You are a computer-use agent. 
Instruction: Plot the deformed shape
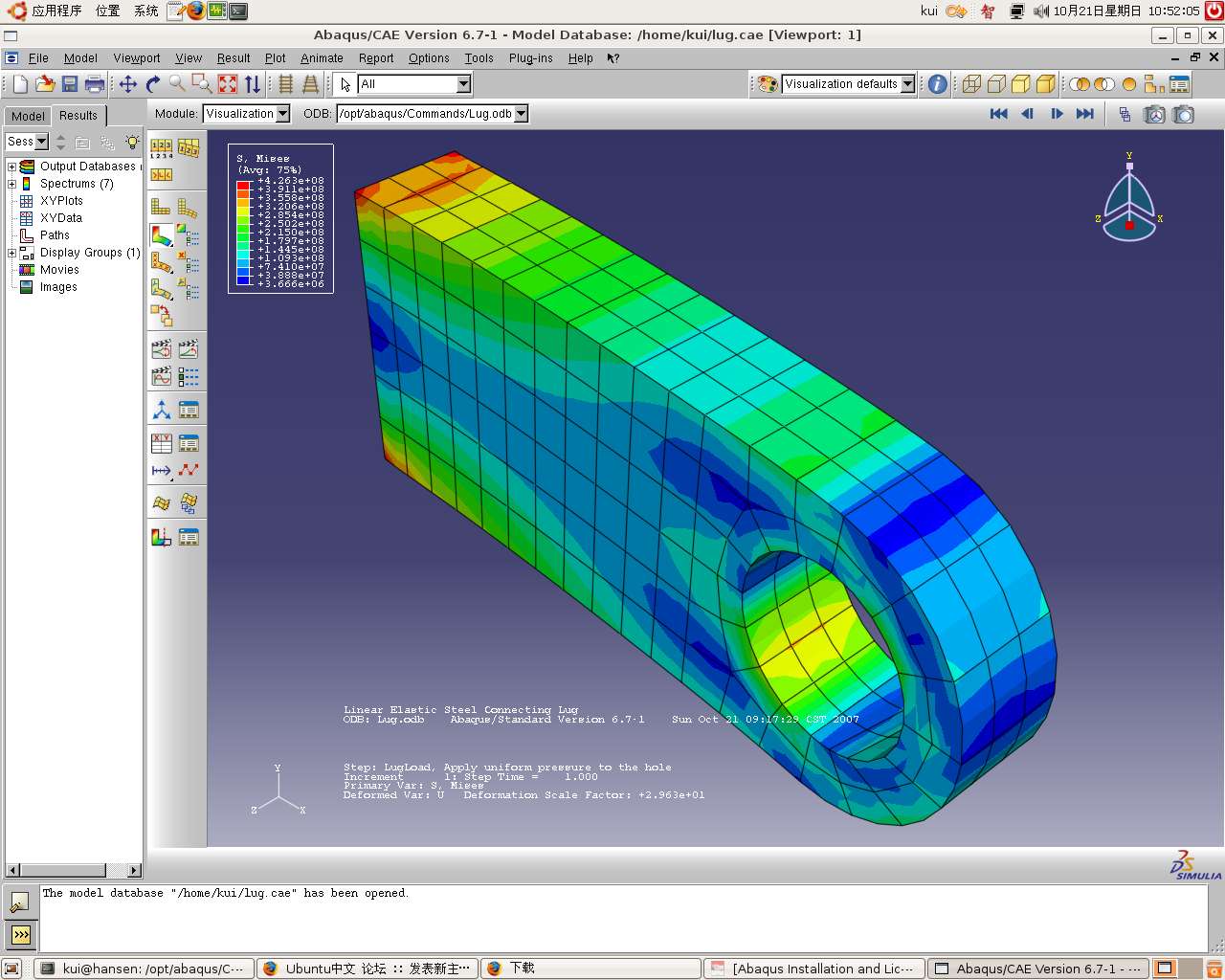(189, 207)
